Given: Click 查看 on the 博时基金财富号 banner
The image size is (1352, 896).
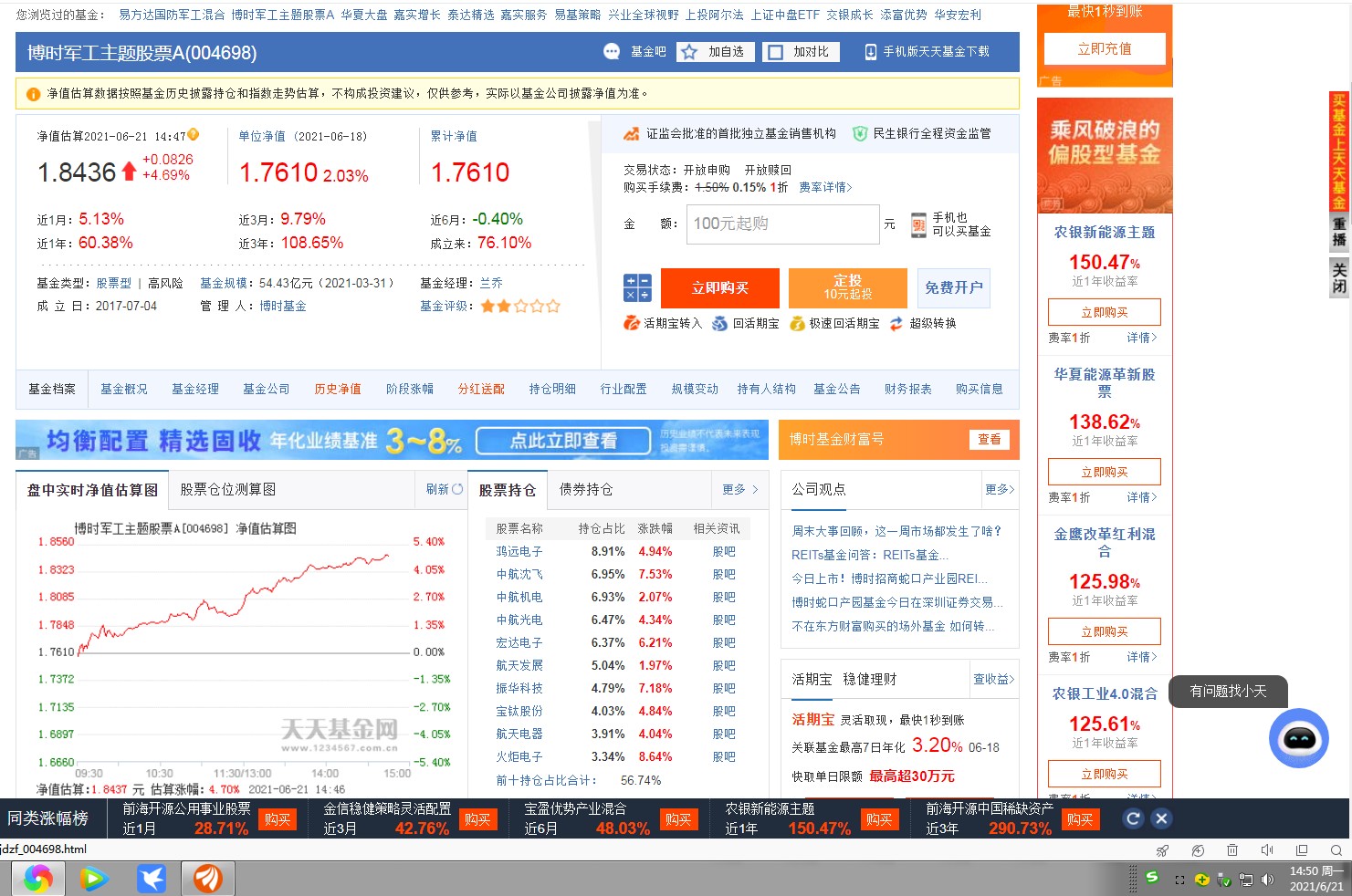Looking at the screenshot, I should tap(990, 439).
